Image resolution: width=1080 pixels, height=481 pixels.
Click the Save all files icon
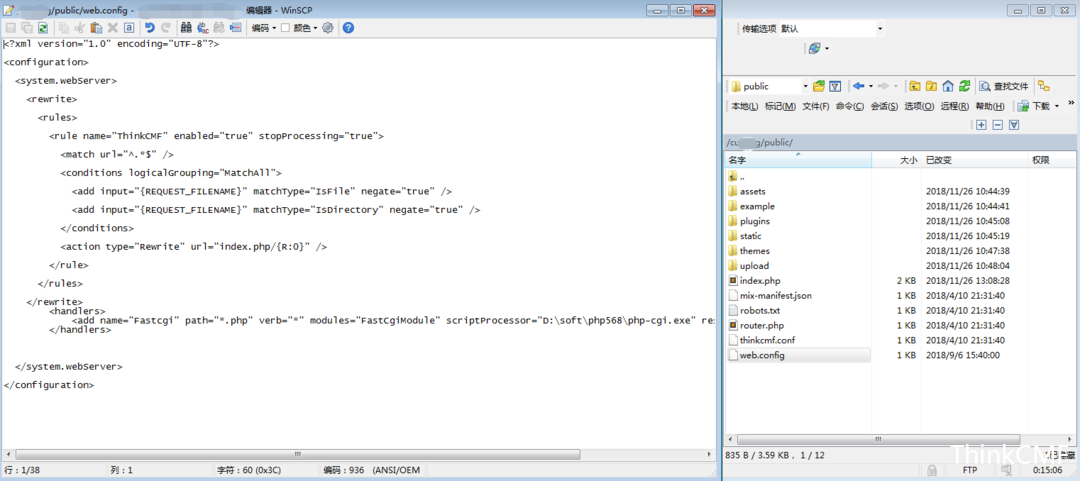click(27, 28)
